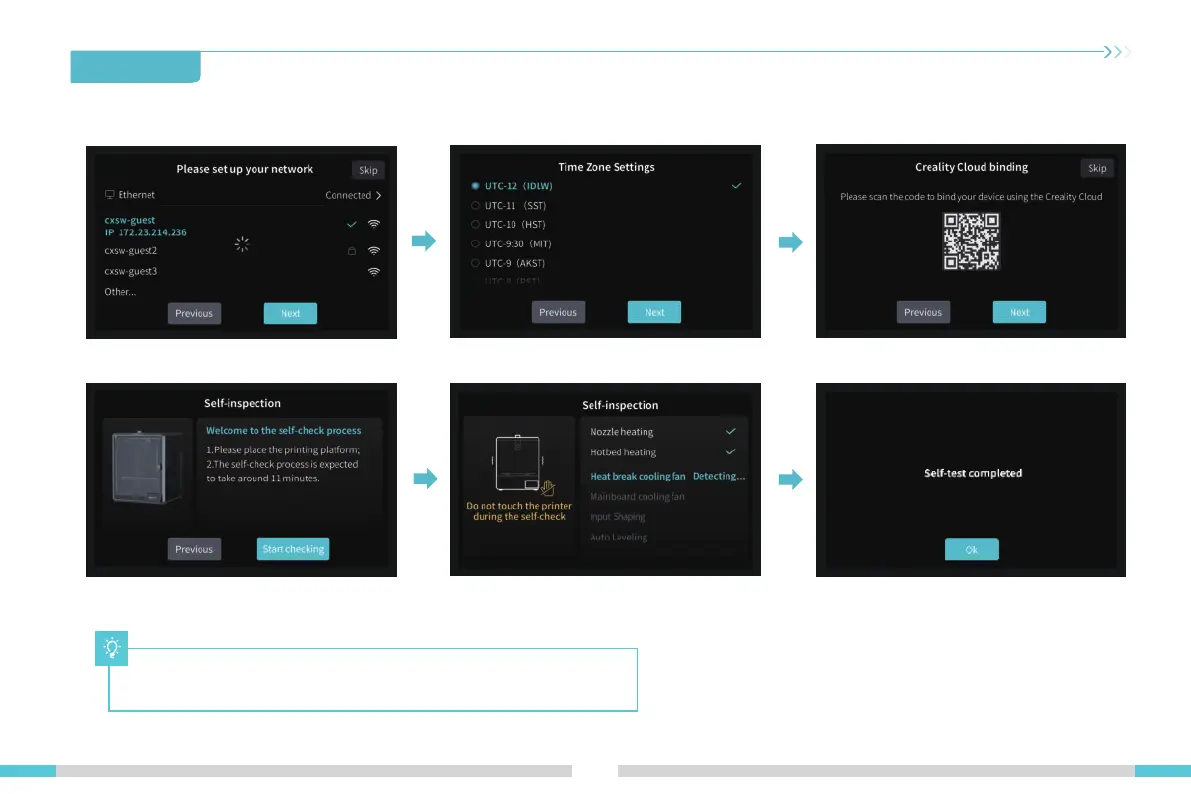Viewport: 1191px width, 794px height.
Task: Select the UTC-11 (SST) radio button
Action: tap(475, 205)
